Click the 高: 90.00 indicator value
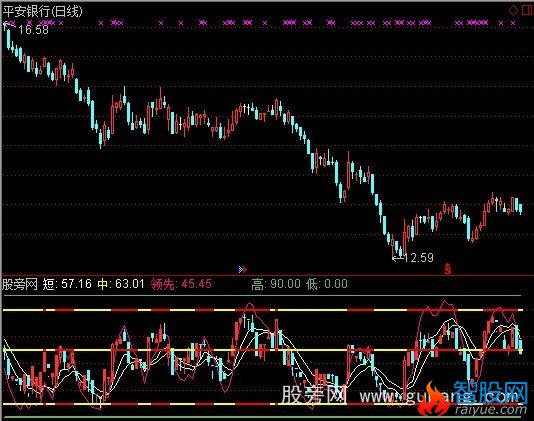534x421 pixels. (x=276, y=284)
